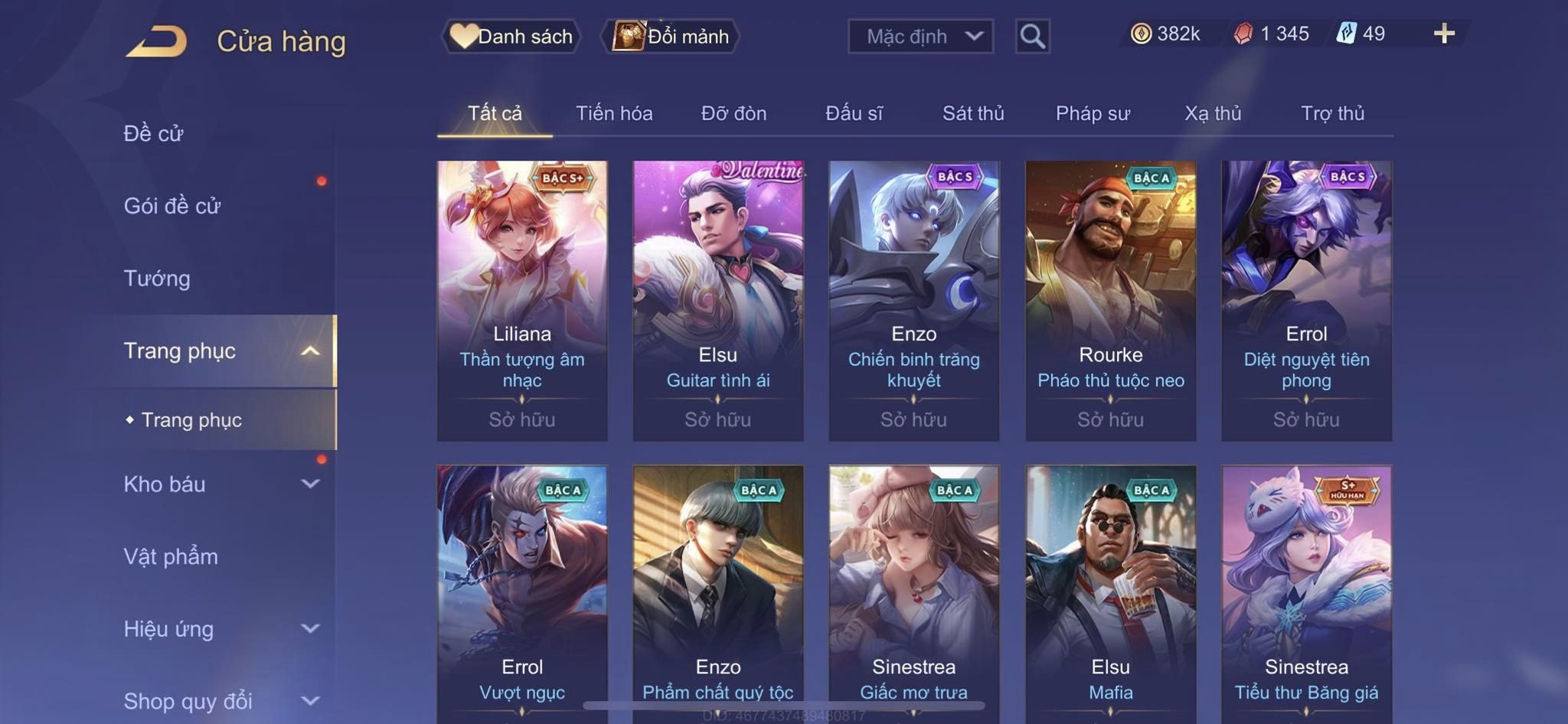Image resolution: width=1568 pixels, height=724 pixels.
Task: Open Danh sách wishlist heart button
Action: pyautogui.click(x=511, y=36)
